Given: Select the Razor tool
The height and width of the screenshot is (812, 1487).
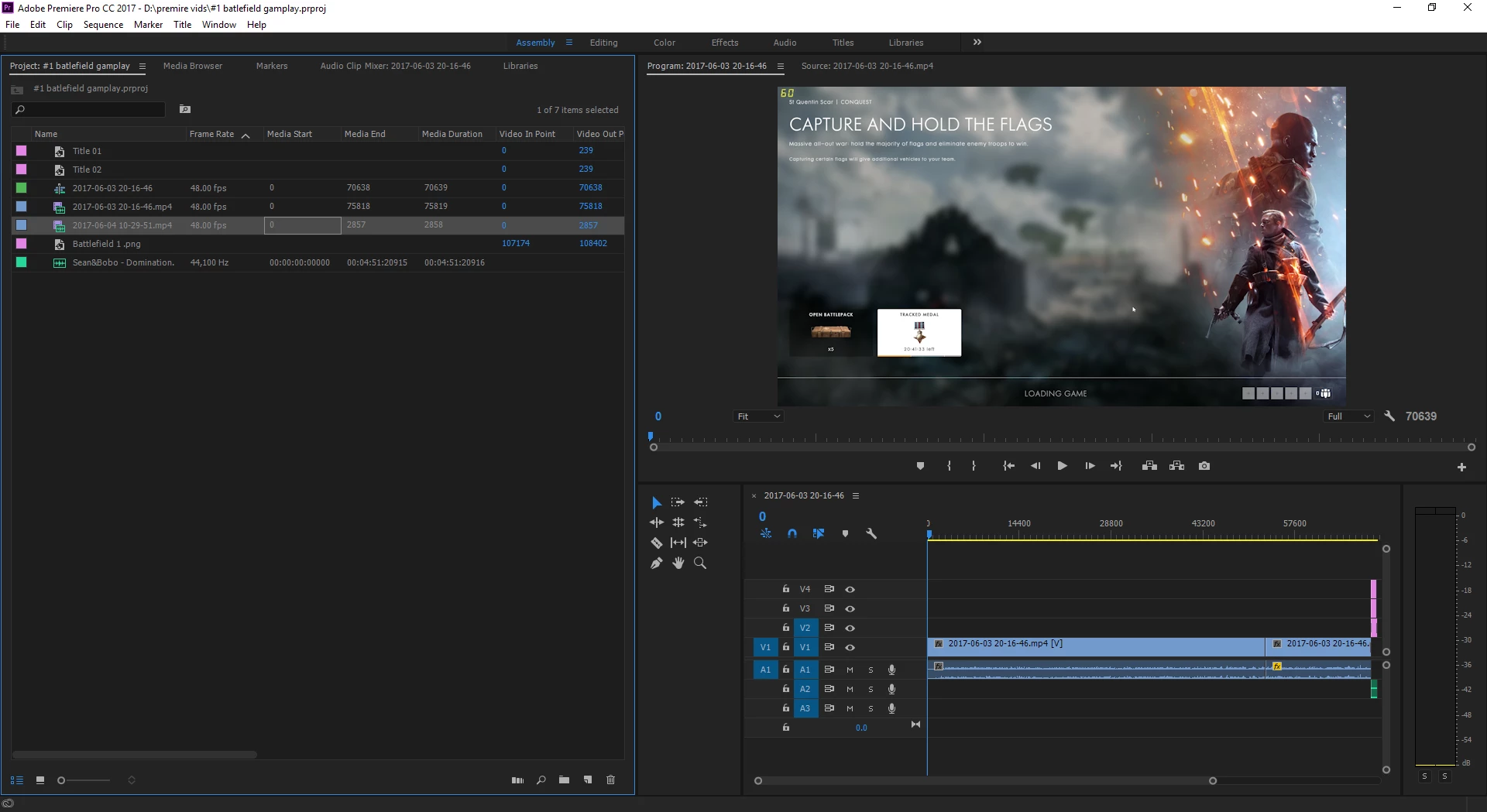Looking at the screenshot, I should [x=656, y=543].
